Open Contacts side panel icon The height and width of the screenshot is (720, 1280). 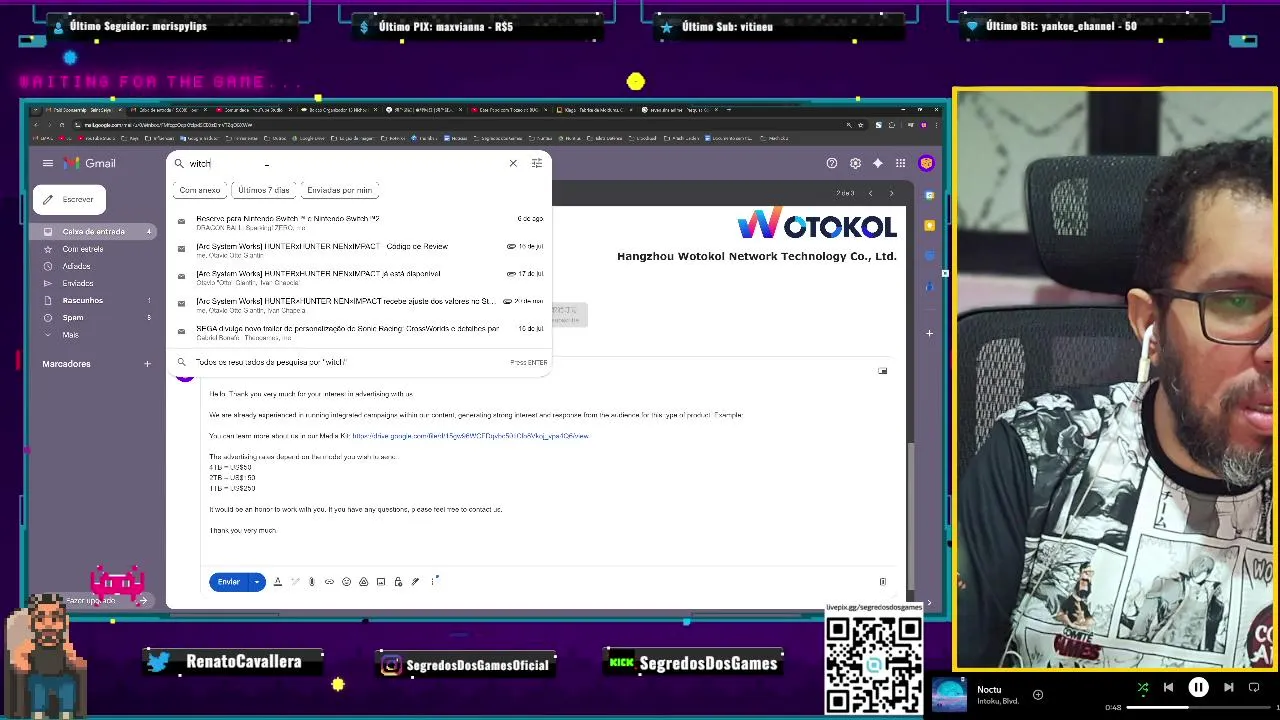tap(929, 286)
